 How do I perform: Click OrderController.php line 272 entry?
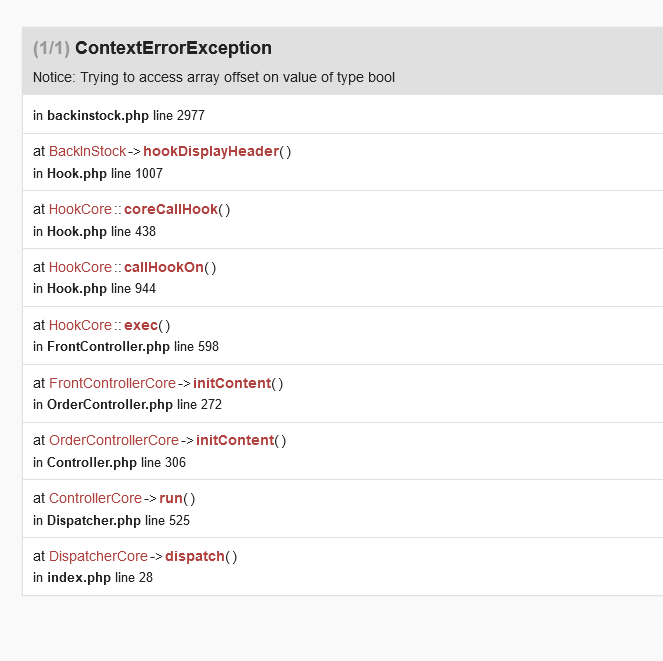coord(127,404)
